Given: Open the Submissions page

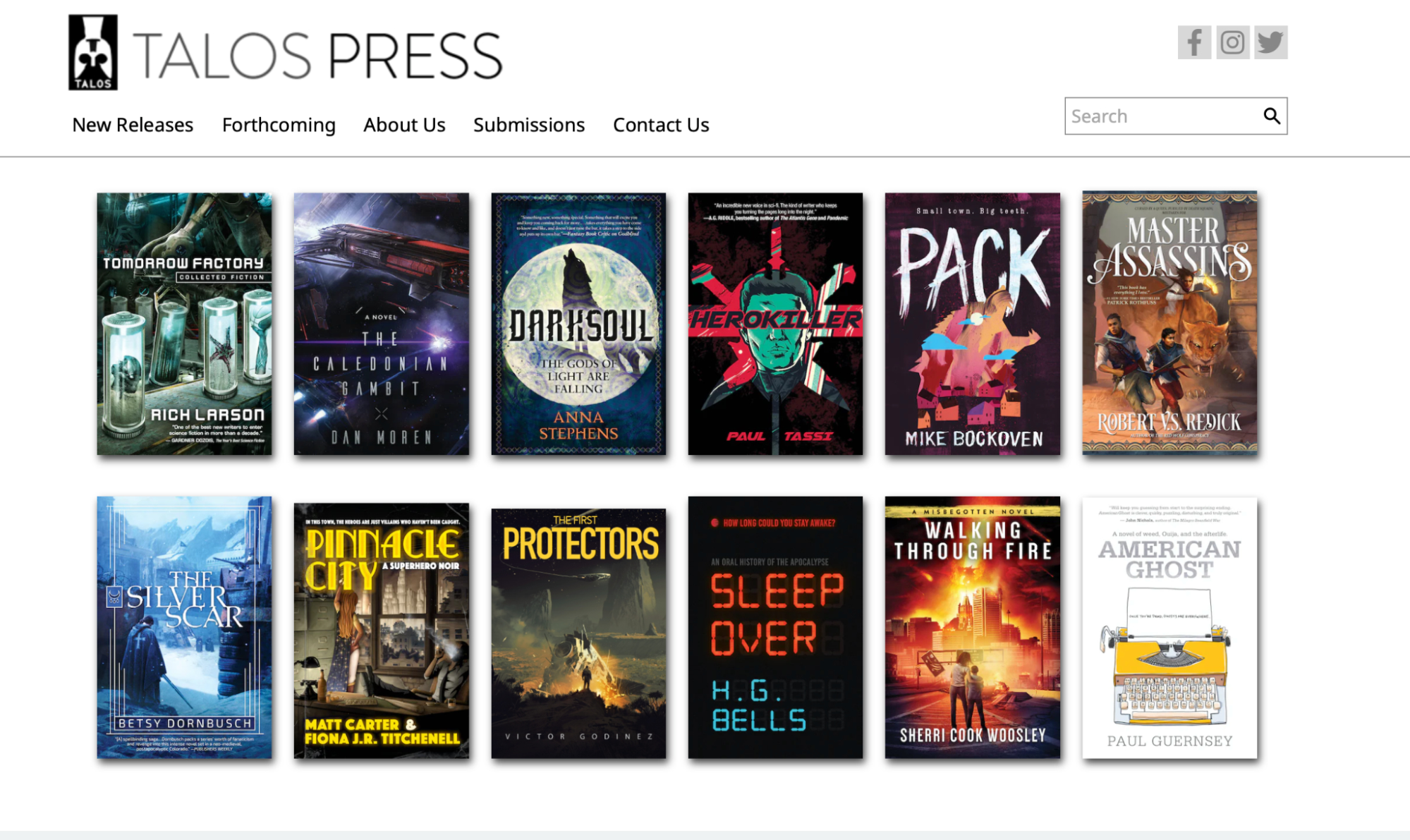Looking at the screenshot, I should tap(528, 125).
